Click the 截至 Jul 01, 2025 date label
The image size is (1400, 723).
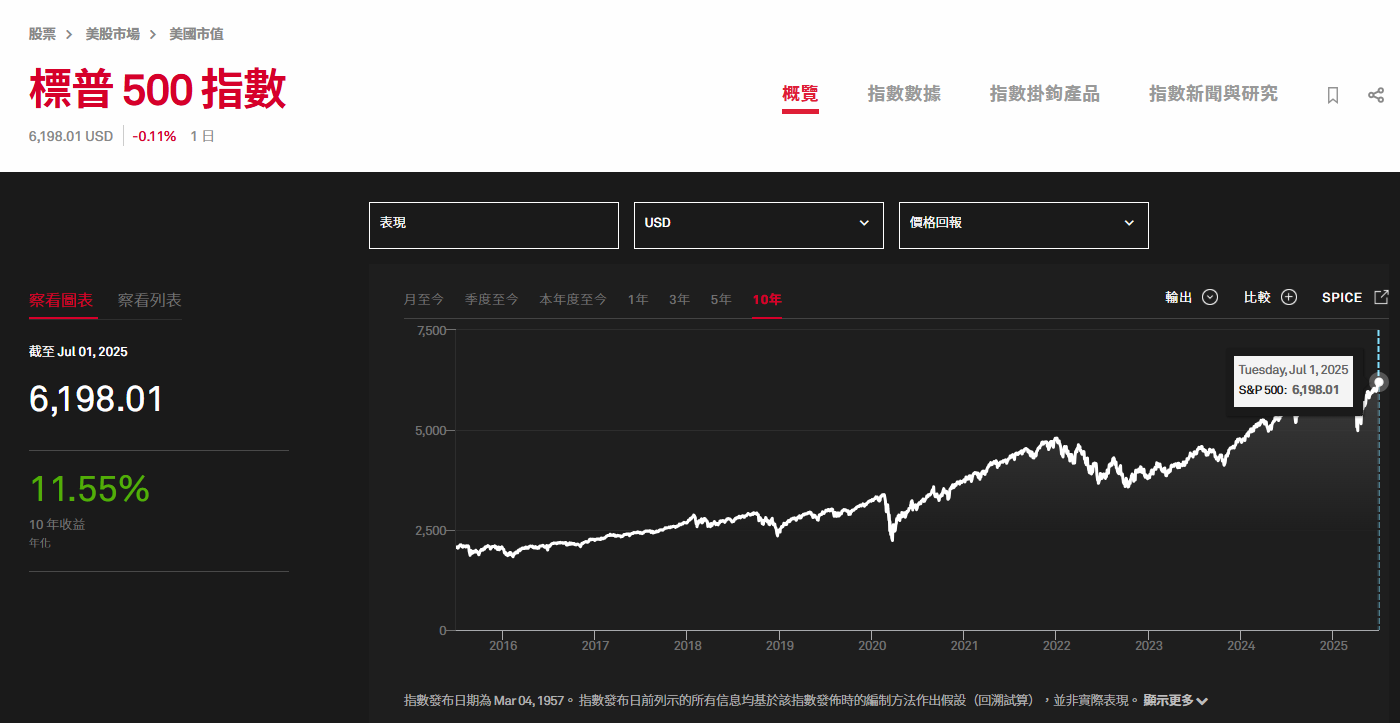pyautogui.click(x=78, y=352)
